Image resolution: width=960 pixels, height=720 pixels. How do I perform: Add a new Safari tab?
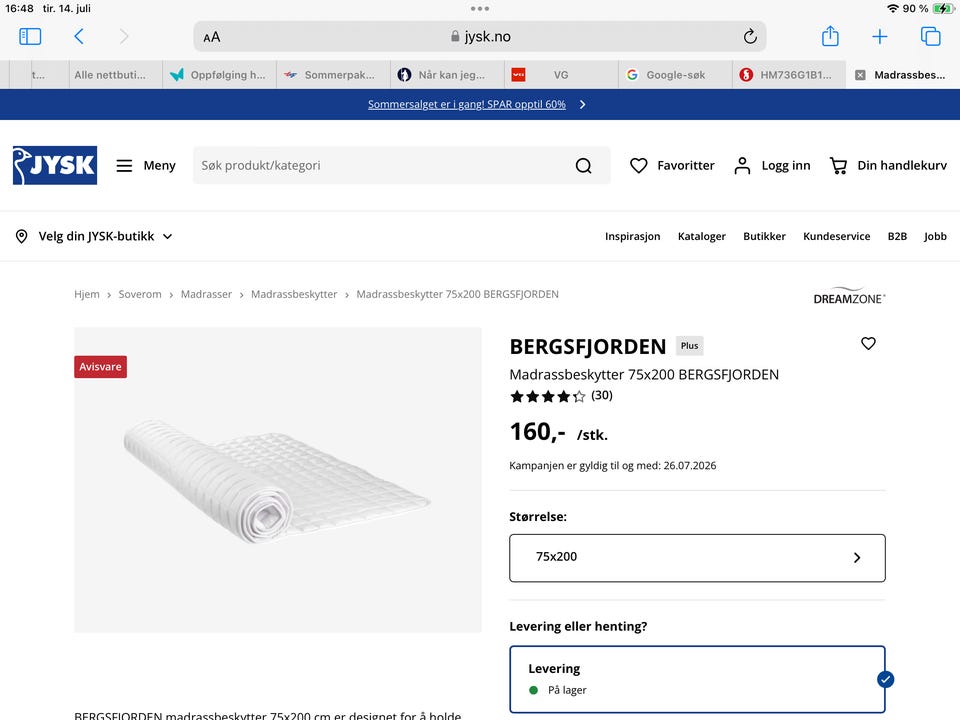879,37
